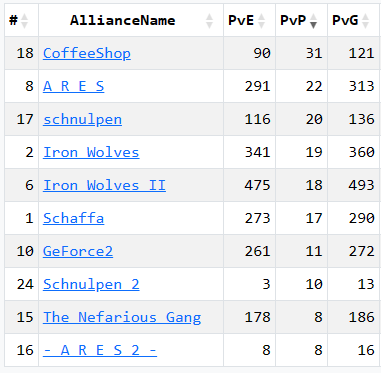
Task: Select CoffeeShop PvG value 121
Action: click(x=361, y=53)
